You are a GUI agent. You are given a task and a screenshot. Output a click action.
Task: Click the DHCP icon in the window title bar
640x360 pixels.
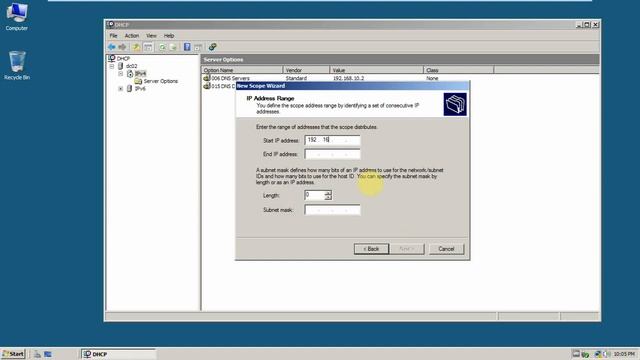[x=110, y=24]
